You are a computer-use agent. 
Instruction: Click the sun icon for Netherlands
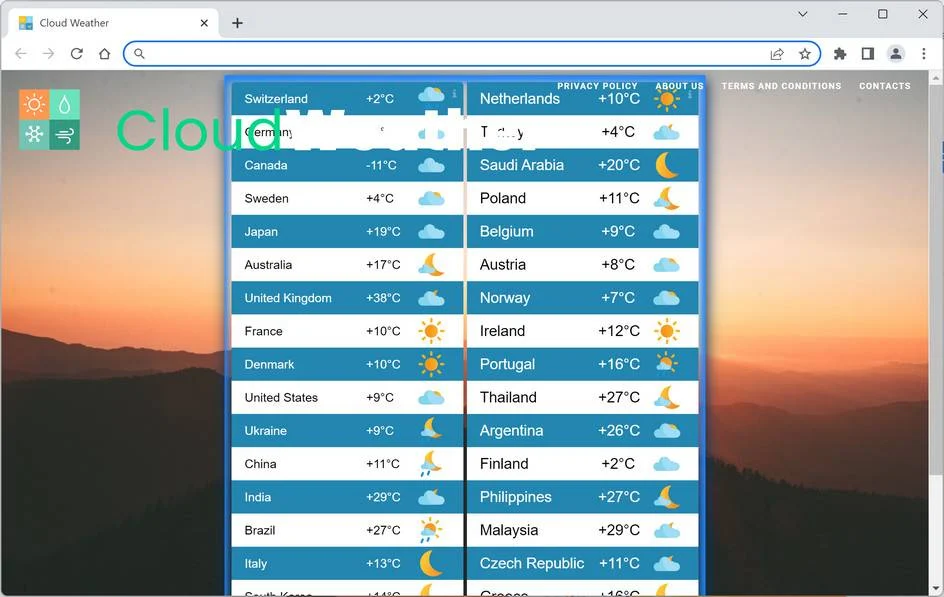pyautogui.click(x=666, y=99)
